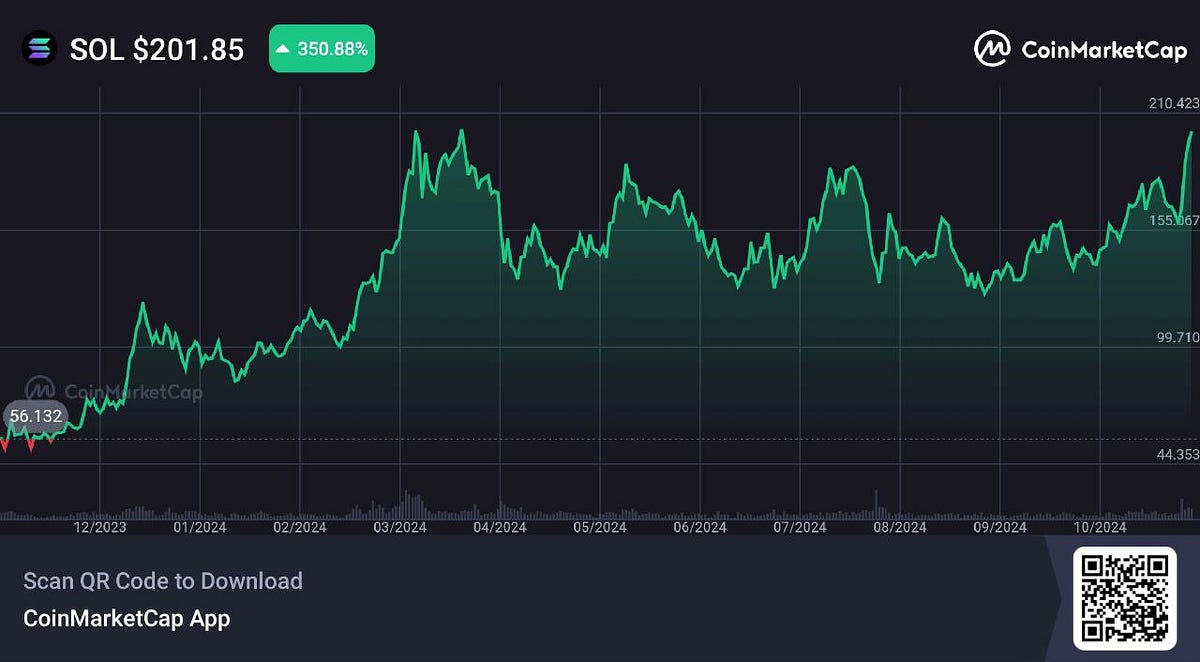Click the 10/2024 date label
The image size is (1200, 662).
[x=1099, y=527]
